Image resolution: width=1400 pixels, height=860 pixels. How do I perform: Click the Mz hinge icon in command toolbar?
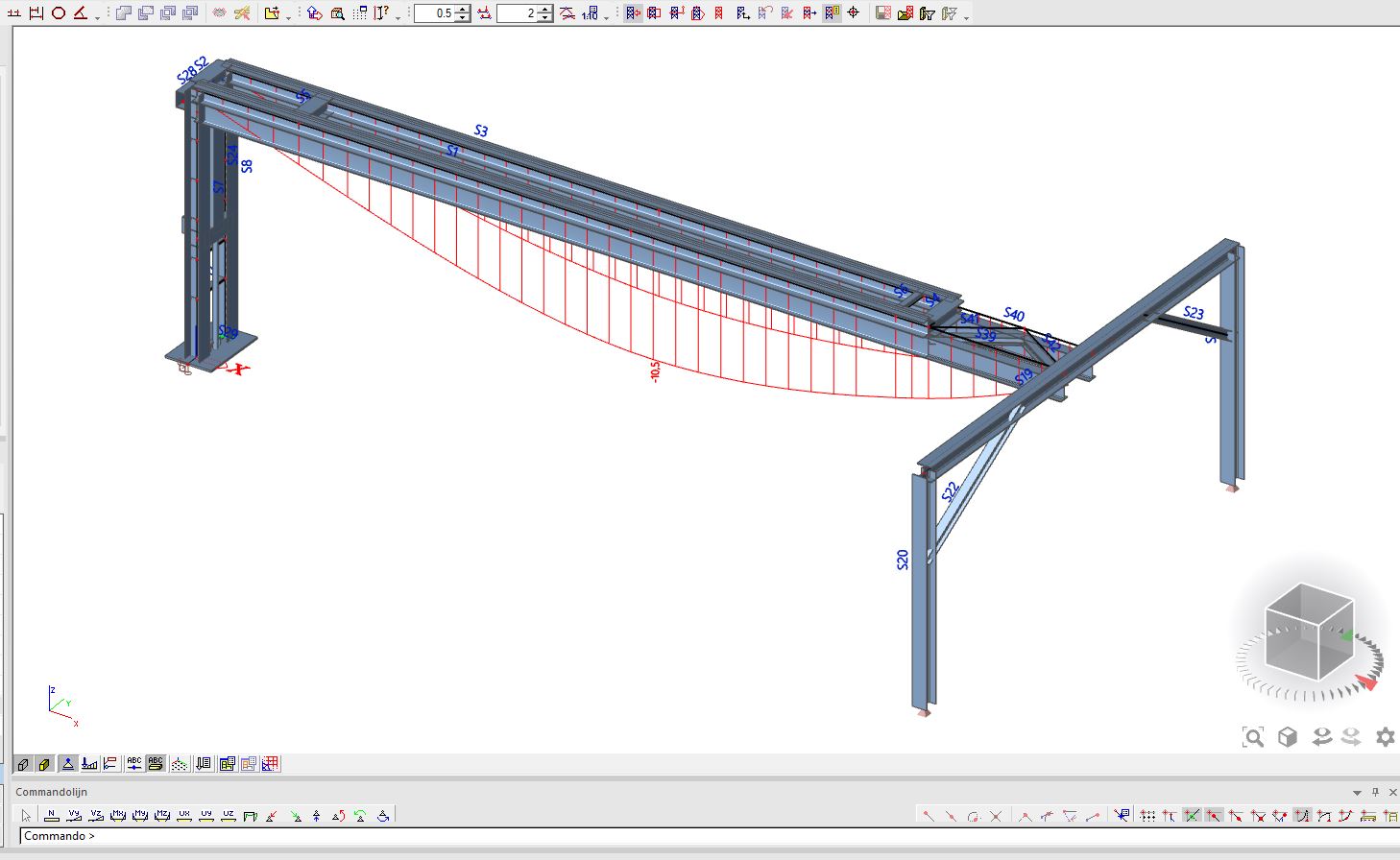(161, 816)
